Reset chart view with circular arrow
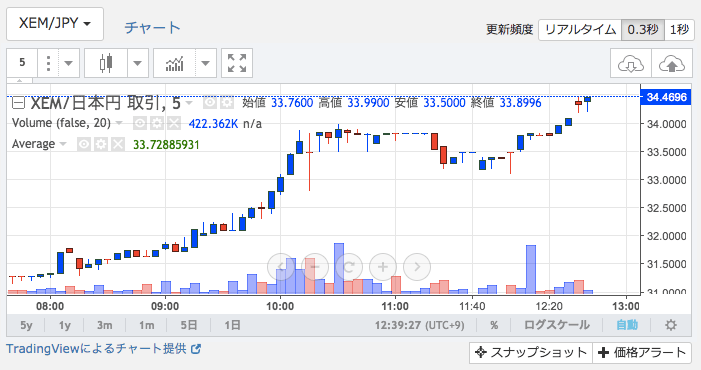This screenshot has width=701, height=370. [x=349, y=267]
